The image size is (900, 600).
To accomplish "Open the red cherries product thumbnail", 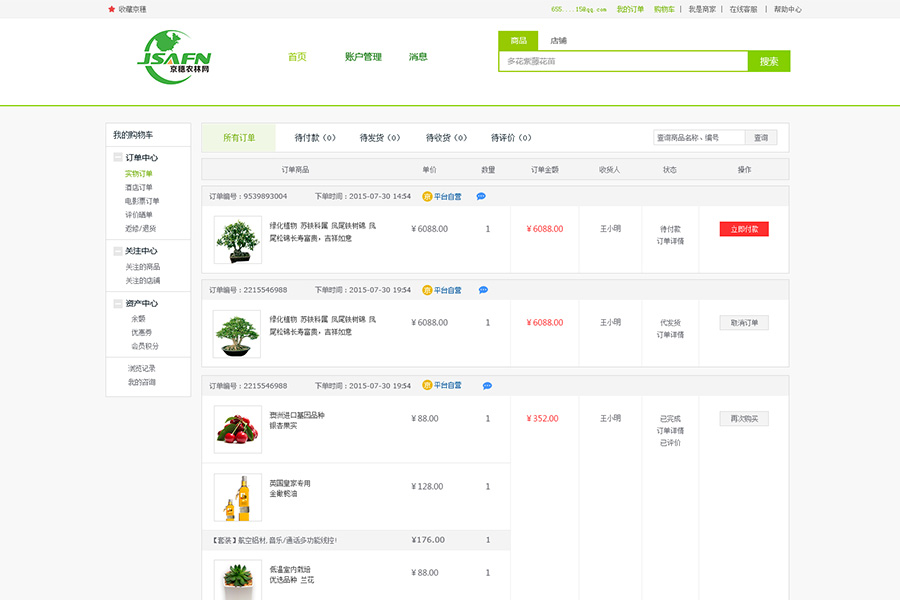I will [x=238, y=429].
